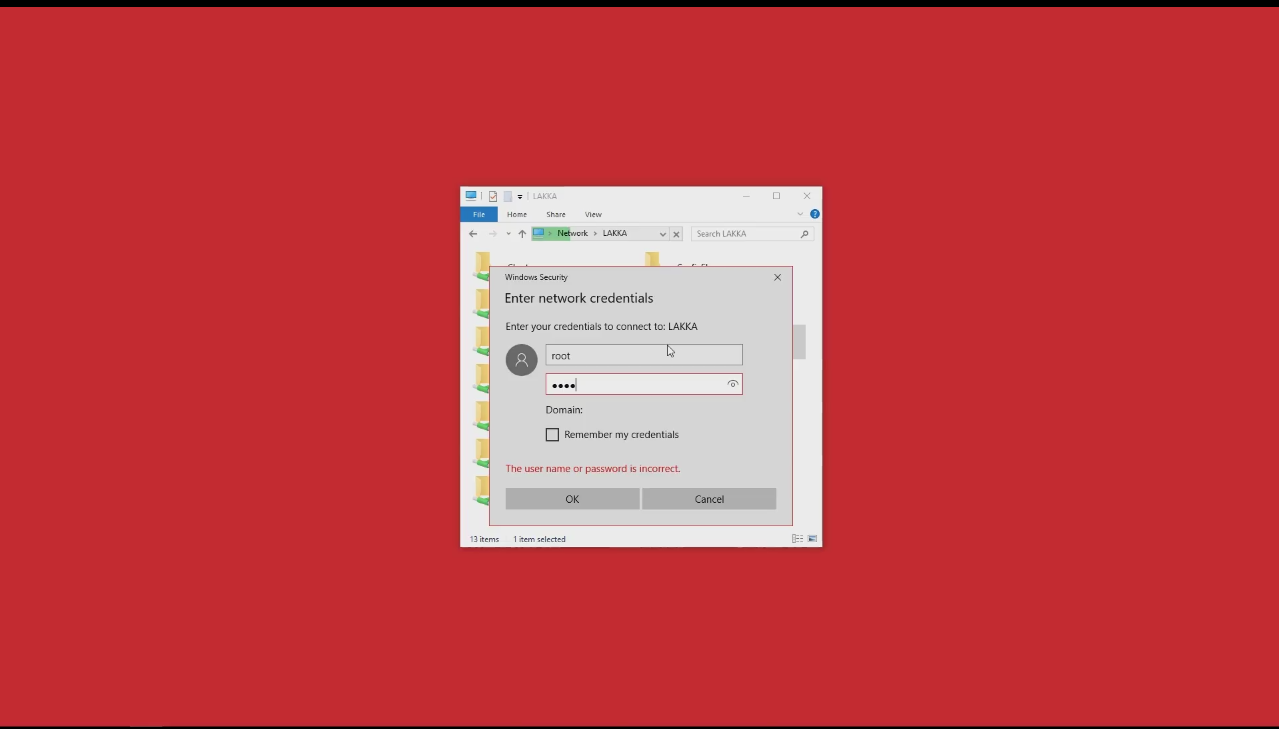This screenshot has width=1279, height=729.
Task: Switch to large icons view in status bar
Action: (x=812, y=538)
